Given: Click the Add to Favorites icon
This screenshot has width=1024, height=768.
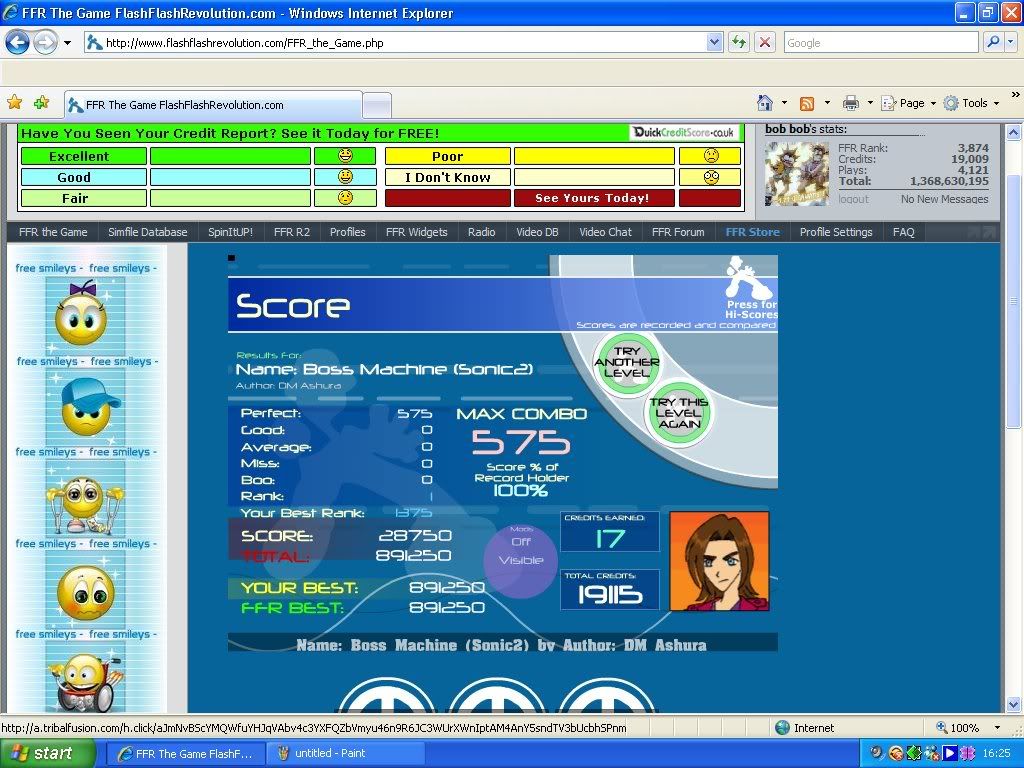Looking at the screenshot, I should click(x=41, y=103).
